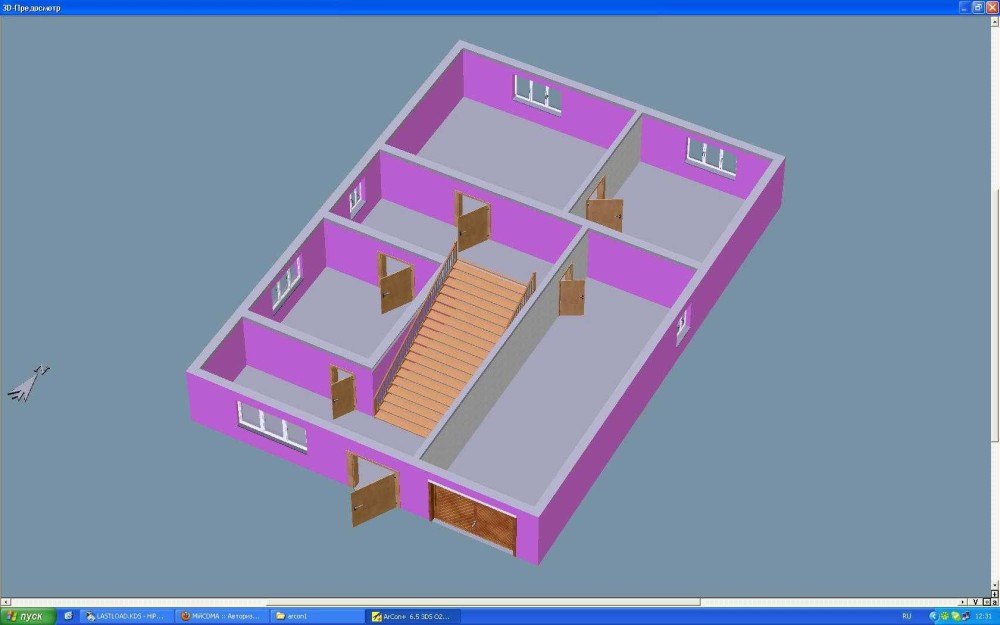Click the north arrow compass indicator
Viewport: 1000px width, 625px height.
tap(29, 383)
